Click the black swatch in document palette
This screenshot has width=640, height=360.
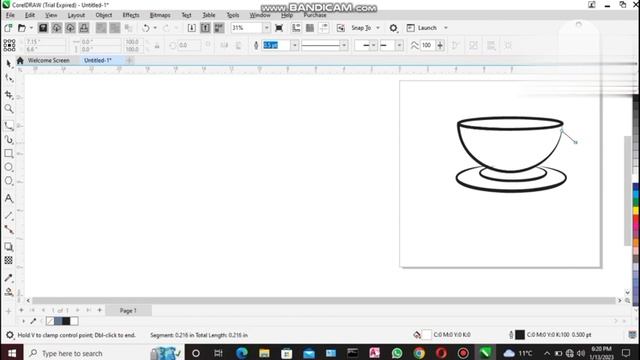pos(66,321)
